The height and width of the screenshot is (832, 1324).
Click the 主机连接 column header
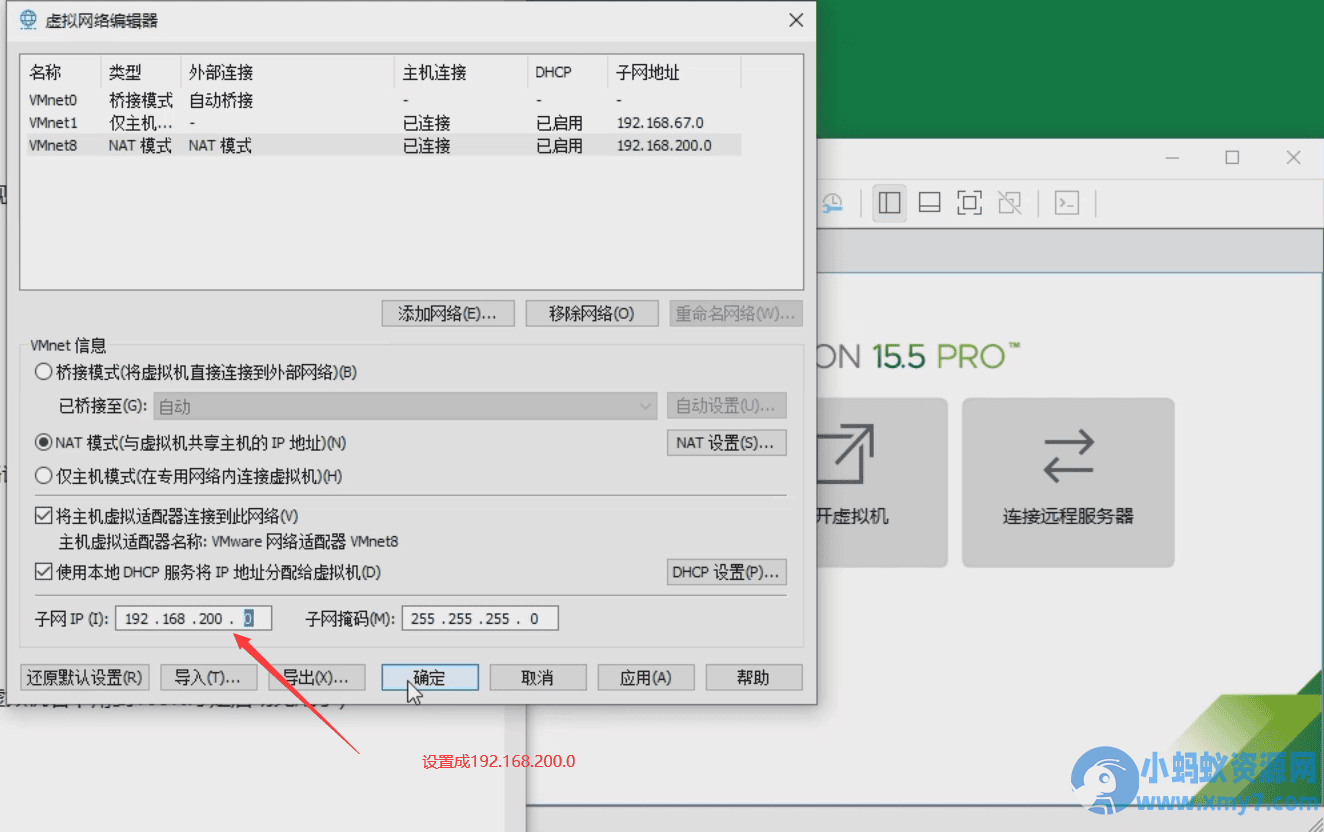point(461,72)
